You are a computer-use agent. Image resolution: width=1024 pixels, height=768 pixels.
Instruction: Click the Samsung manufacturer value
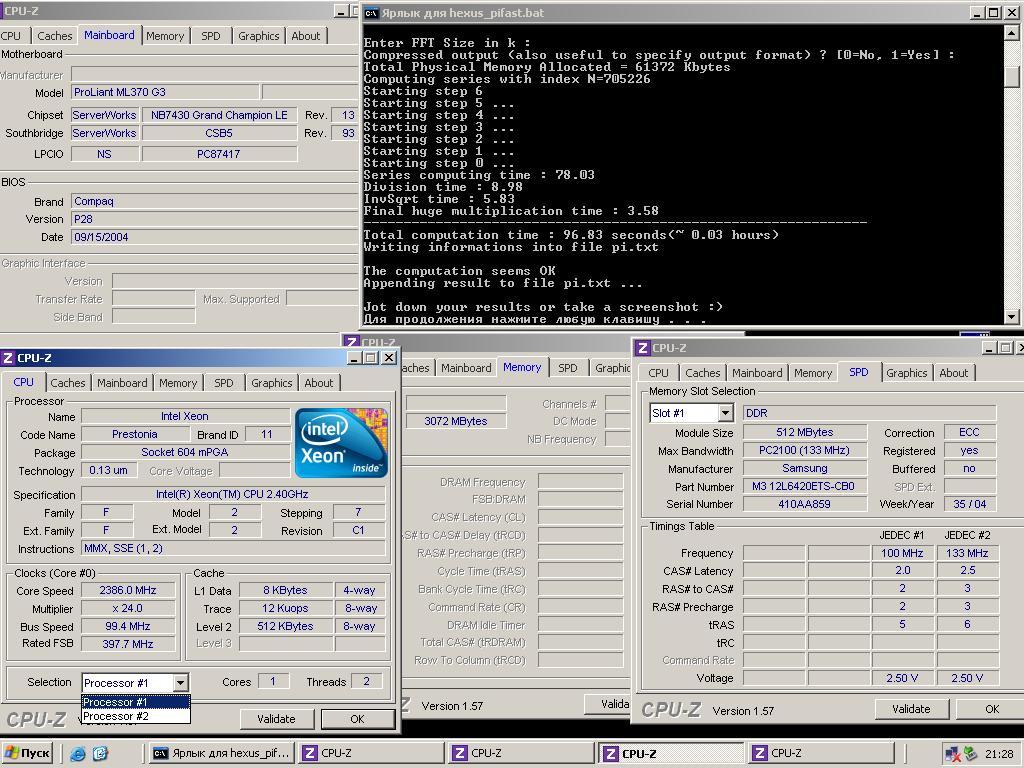coord(805,468)
